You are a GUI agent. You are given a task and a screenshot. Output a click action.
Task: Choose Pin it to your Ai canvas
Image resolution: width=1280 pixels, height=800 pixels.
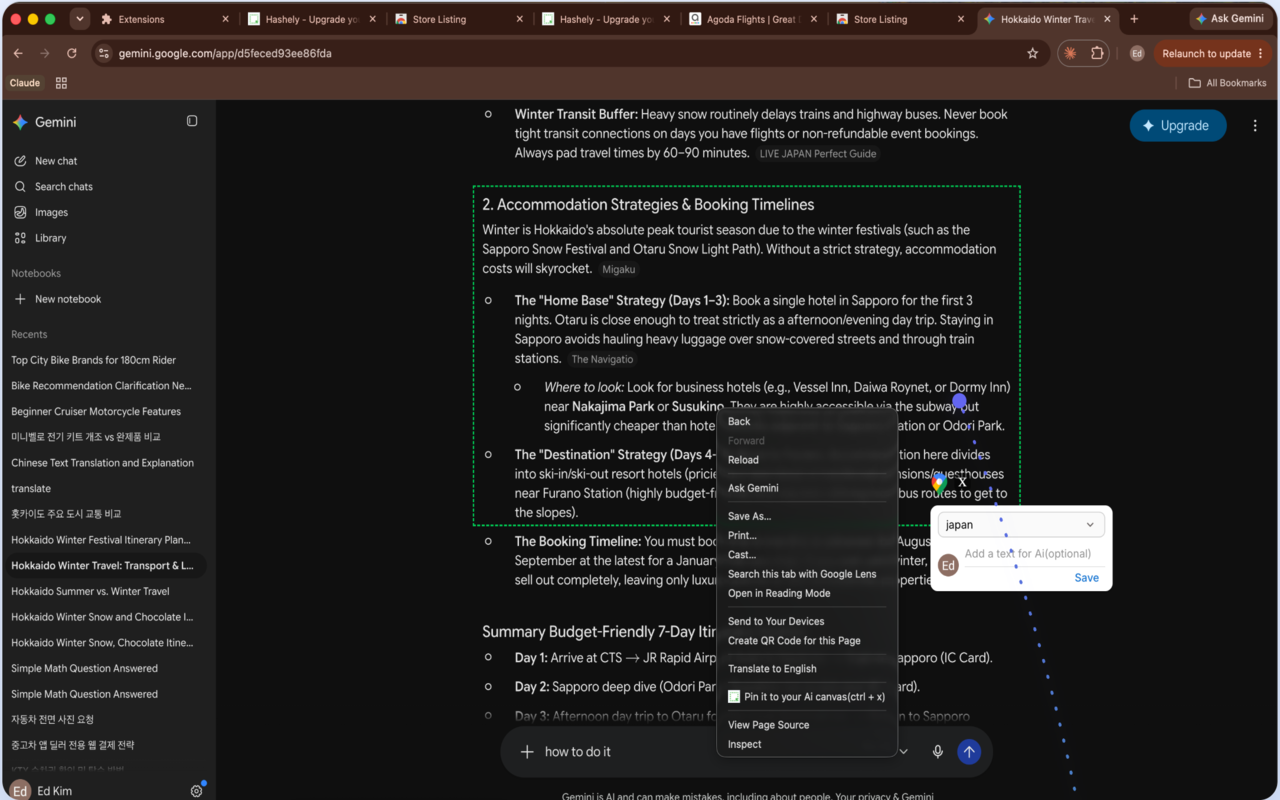pyautogui.click(x=806, y=697)
